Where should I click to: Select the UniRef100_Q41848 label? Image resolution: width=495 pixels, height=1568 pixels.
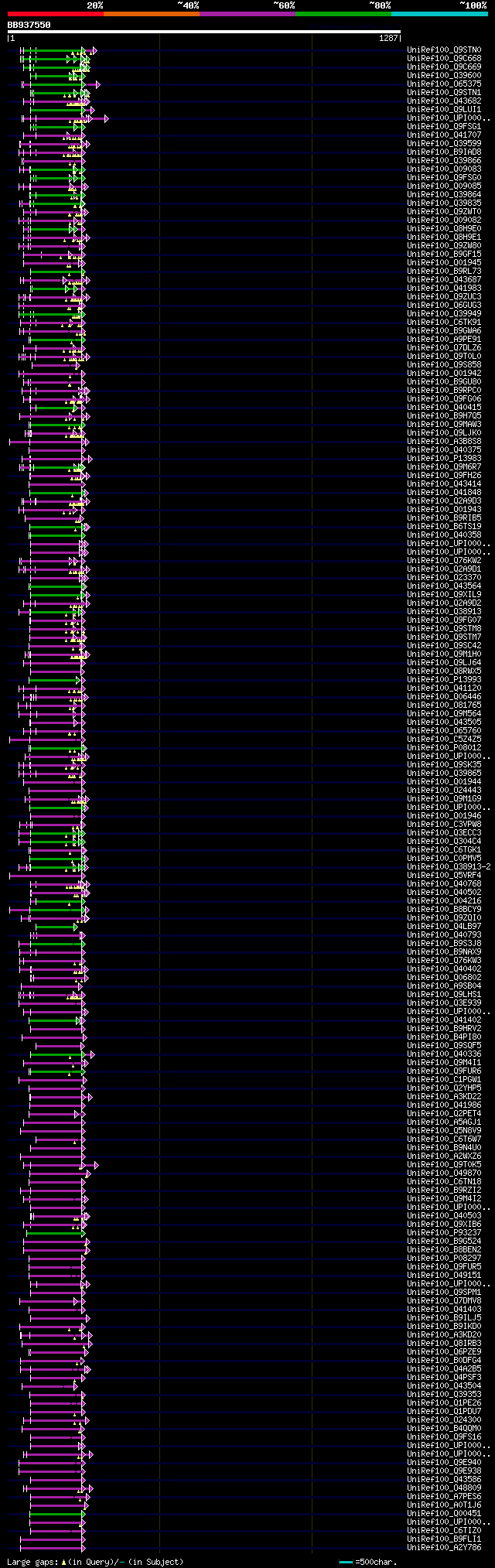coord(444,493)
